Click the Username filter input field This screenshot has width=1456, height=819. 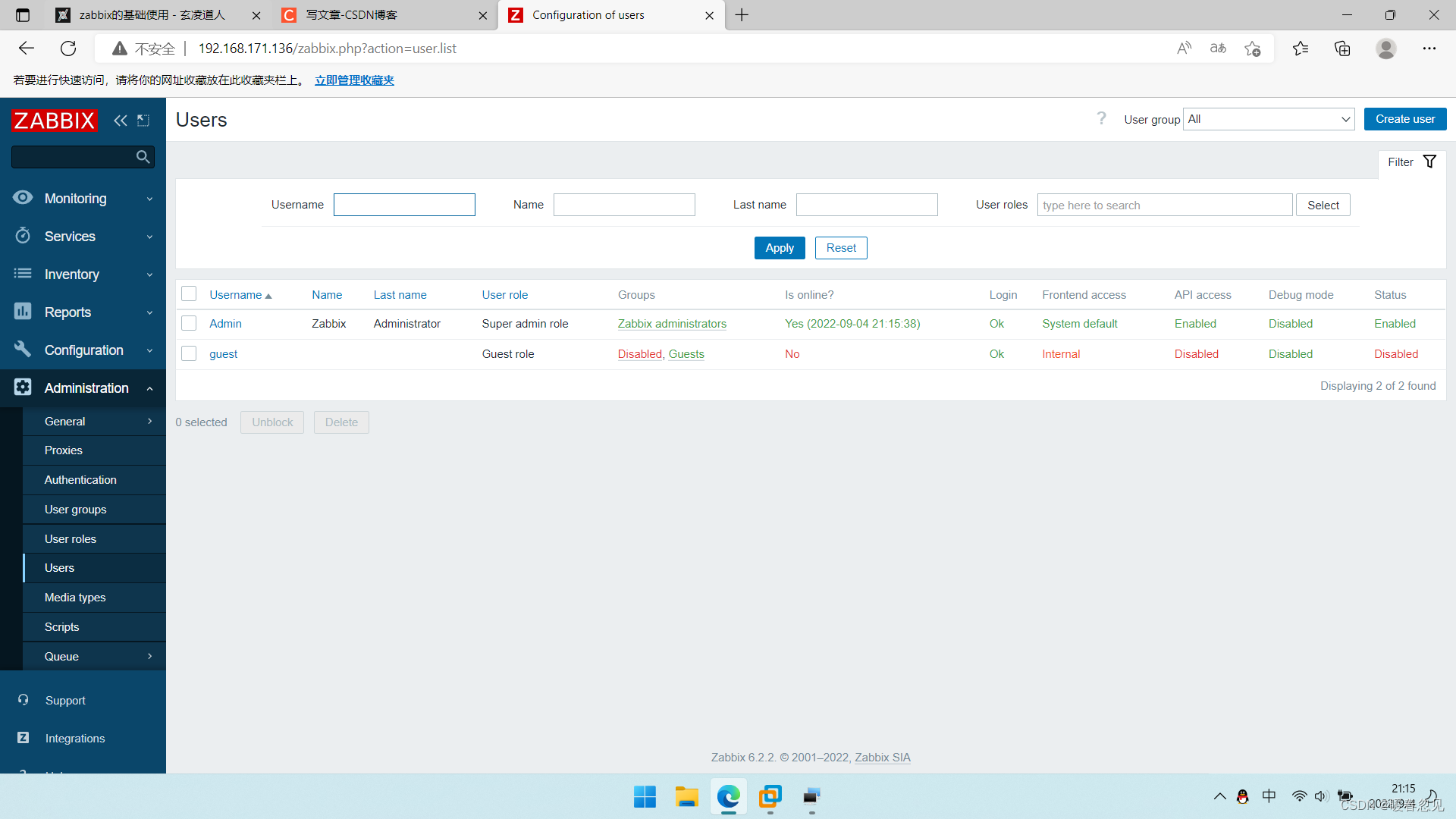coord(404,205)
